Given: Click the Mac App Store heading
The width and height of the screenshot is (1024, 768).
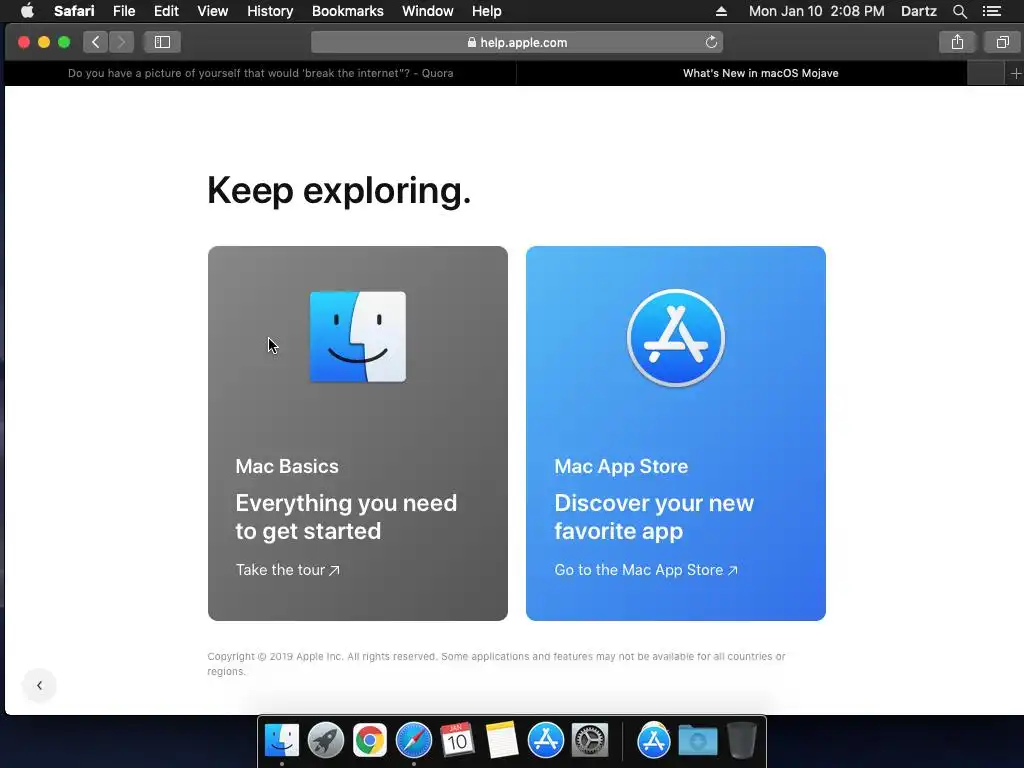Looking at the screenshot, I should coord(621,466).
